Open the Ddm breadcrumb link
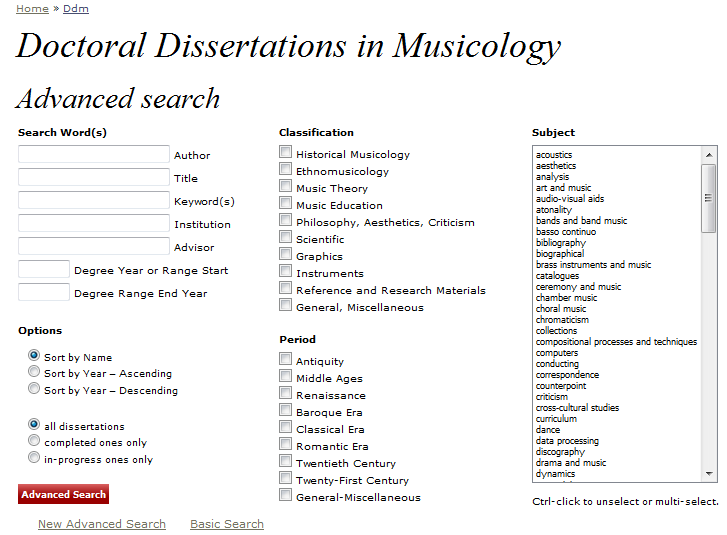The height and width of the screenshot is (535, 727). tap(76, 9)
